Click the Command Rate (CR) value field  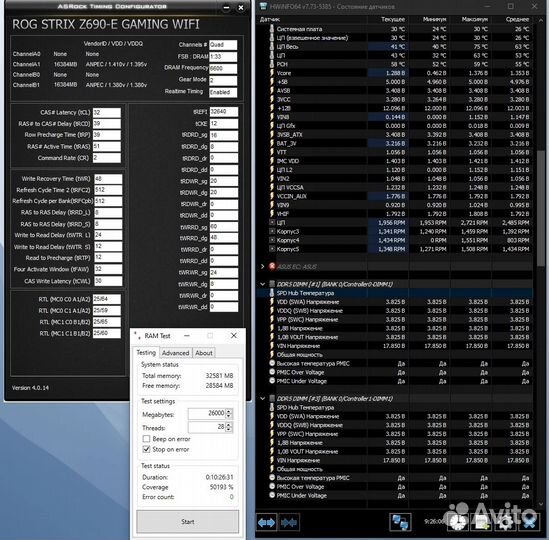point(107,158)
